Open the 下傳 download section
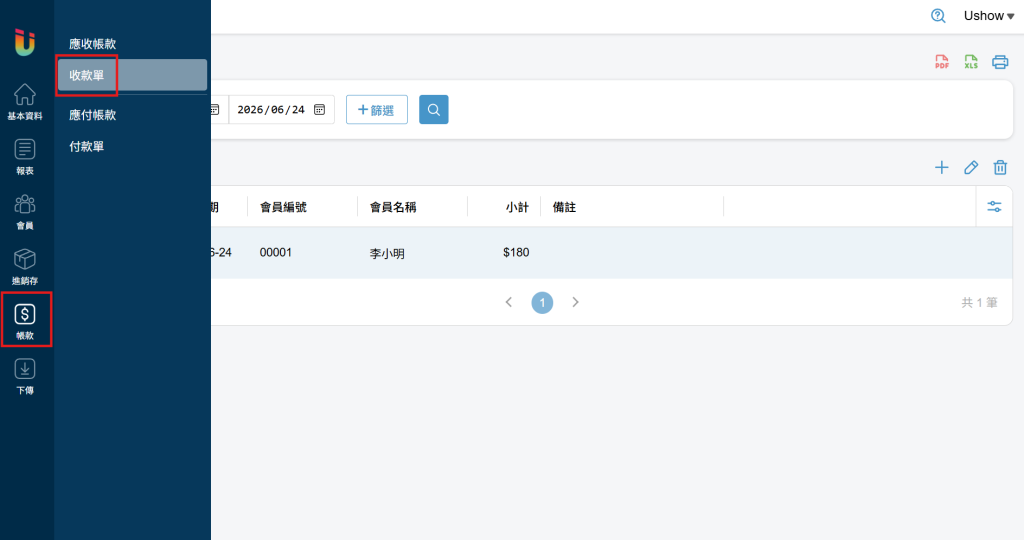 [25, 377]
